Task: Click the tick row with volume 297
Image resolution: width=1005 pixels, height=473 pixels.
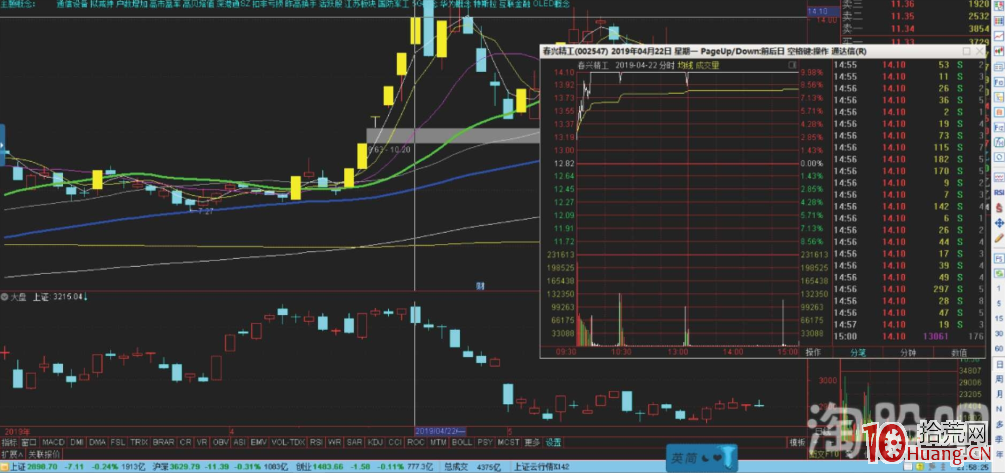Action: click(x=909, y=289)
